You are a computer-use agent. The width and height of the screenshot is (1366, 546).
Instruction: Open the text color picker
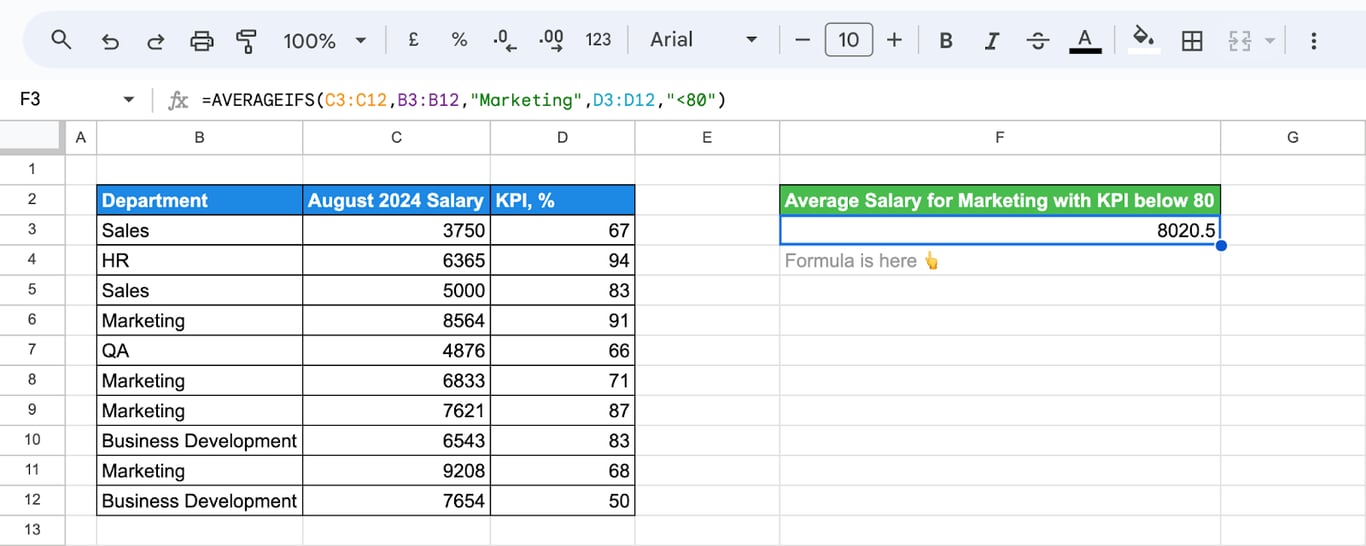1085,41
